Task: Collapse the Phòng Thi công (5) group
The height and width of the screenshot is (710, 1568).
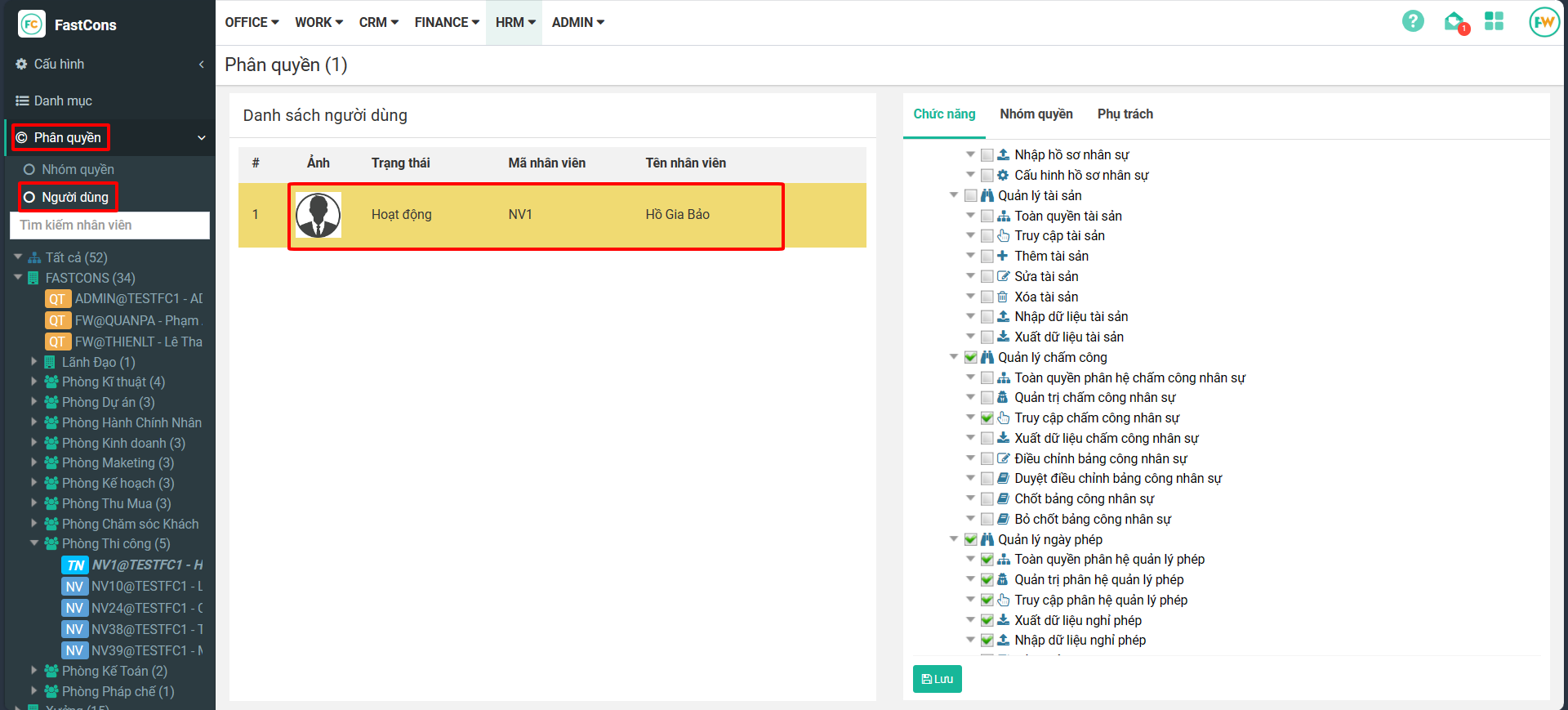Action: coord(34,543)
